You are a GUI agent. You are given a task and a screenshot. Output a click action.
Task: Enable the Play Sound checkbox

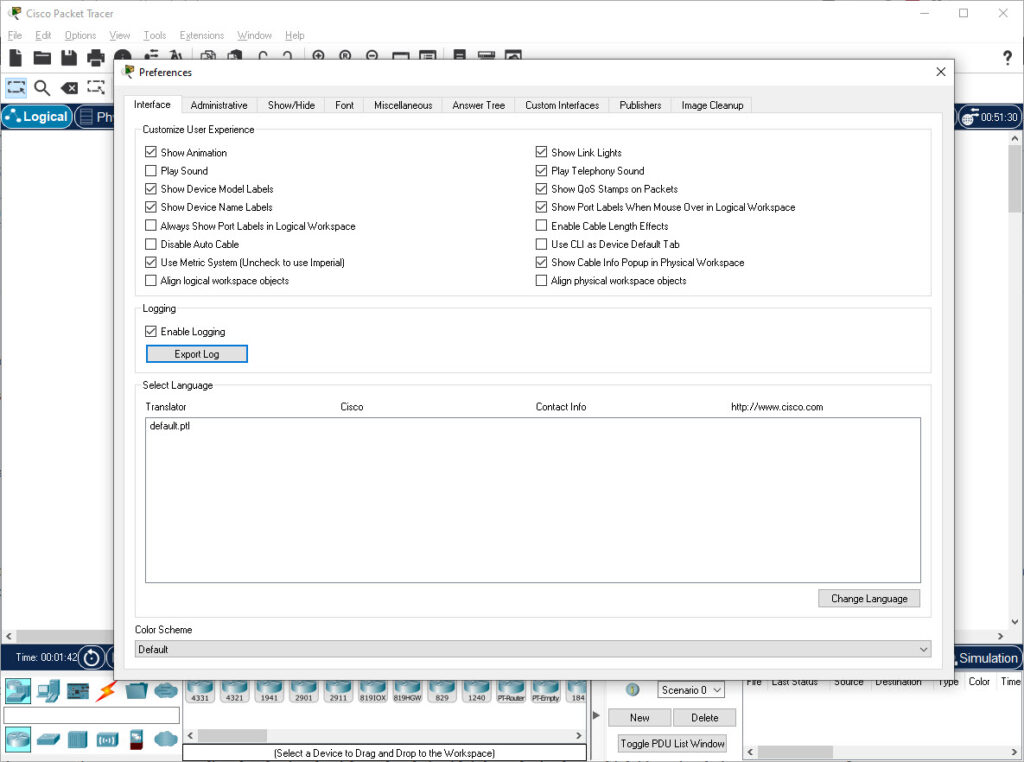[151, 170]
